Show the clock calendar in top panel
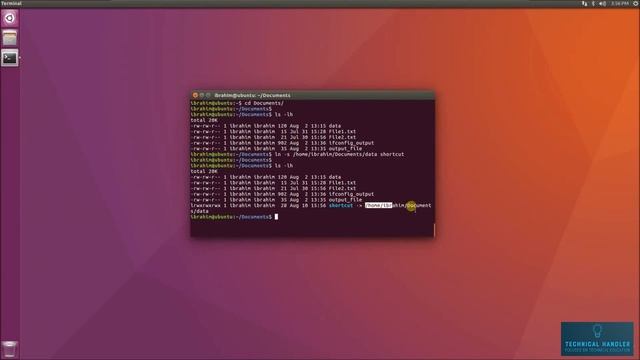The image size is (640, 360). point(620,3)
